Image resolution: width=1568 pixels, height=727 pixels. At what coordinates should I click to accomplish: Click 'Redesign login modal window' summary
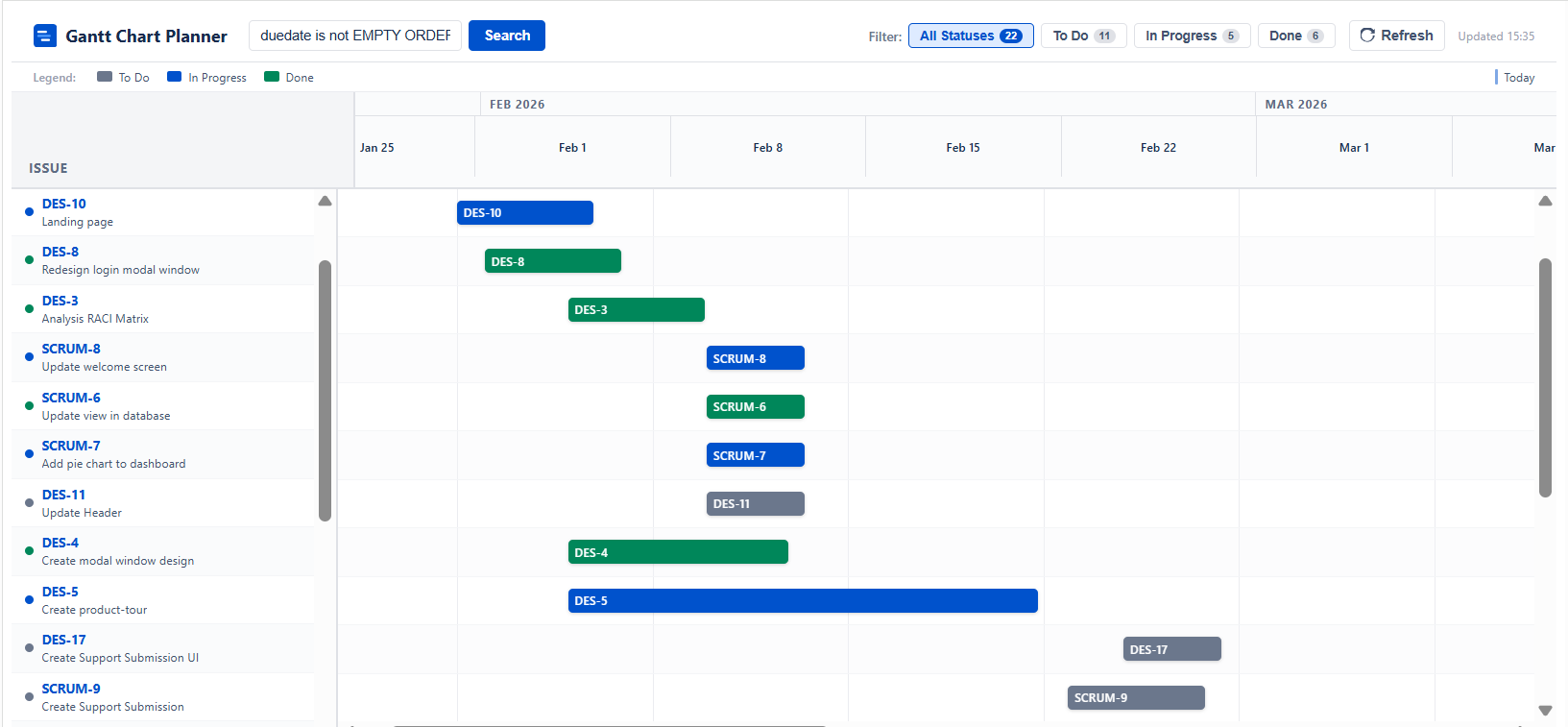(x=121, y=270)
